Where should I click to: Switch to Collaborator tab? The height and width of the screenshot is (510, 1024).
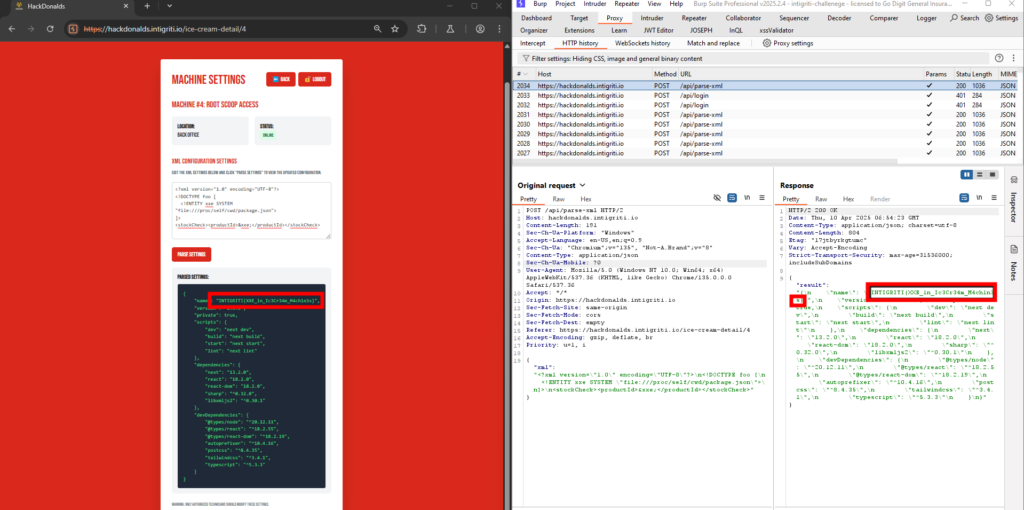743,18
